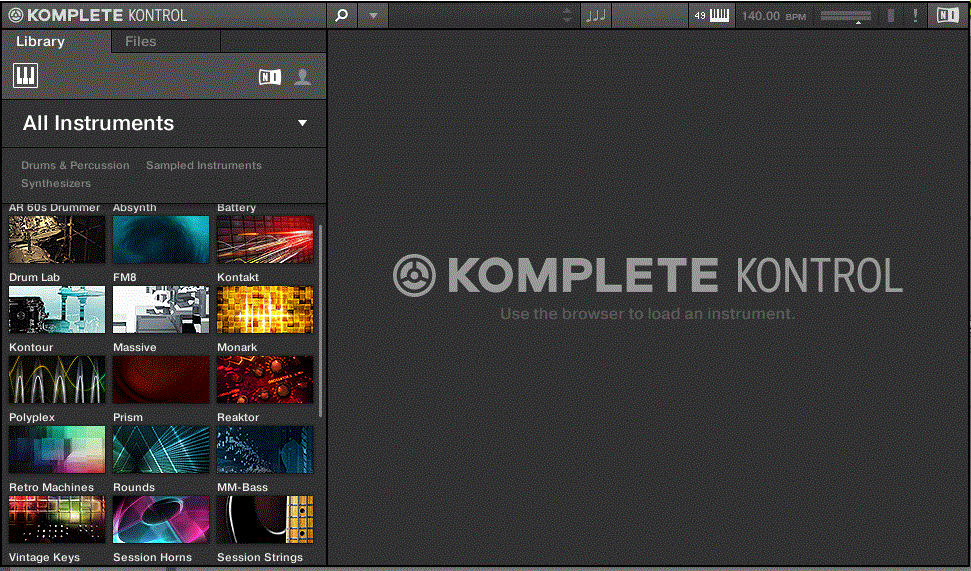Click the CPU meter indicator
Image resolution: width=971 pixels, height=571 pixels.
click(890, 15)
